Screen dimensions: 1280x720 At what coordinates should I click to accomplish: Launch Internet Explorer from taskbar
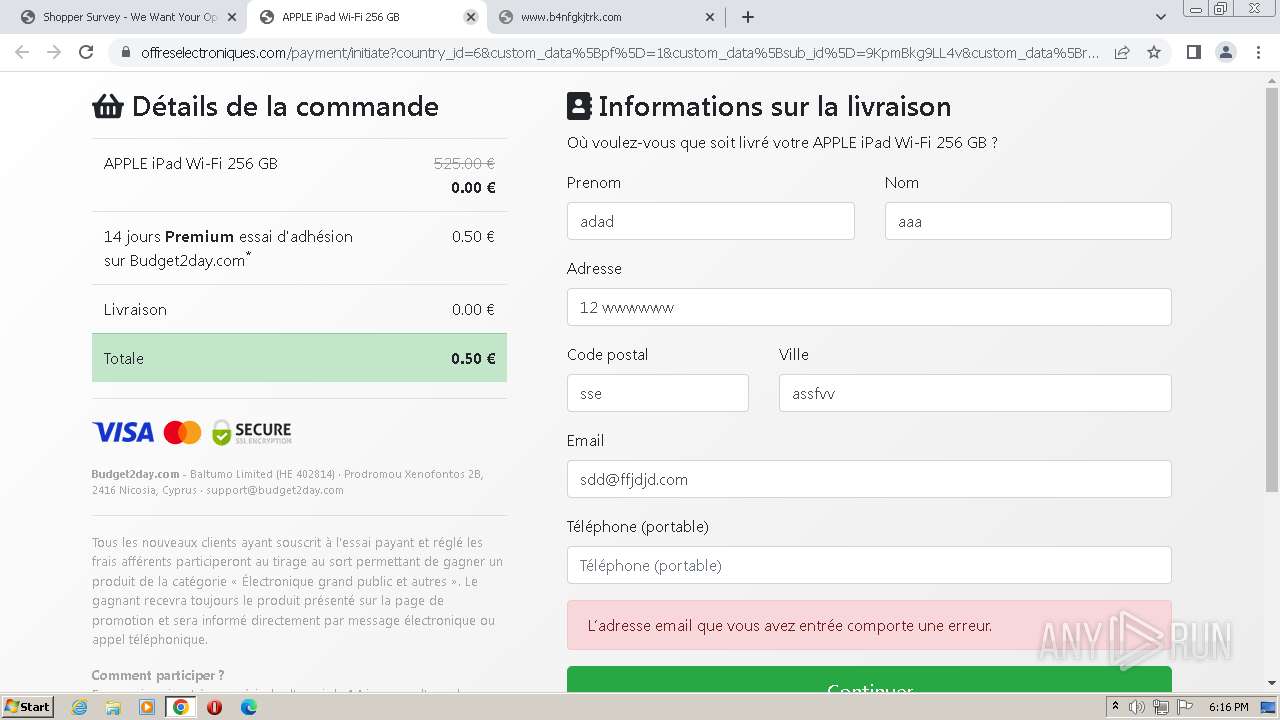(x=80, y=707)
